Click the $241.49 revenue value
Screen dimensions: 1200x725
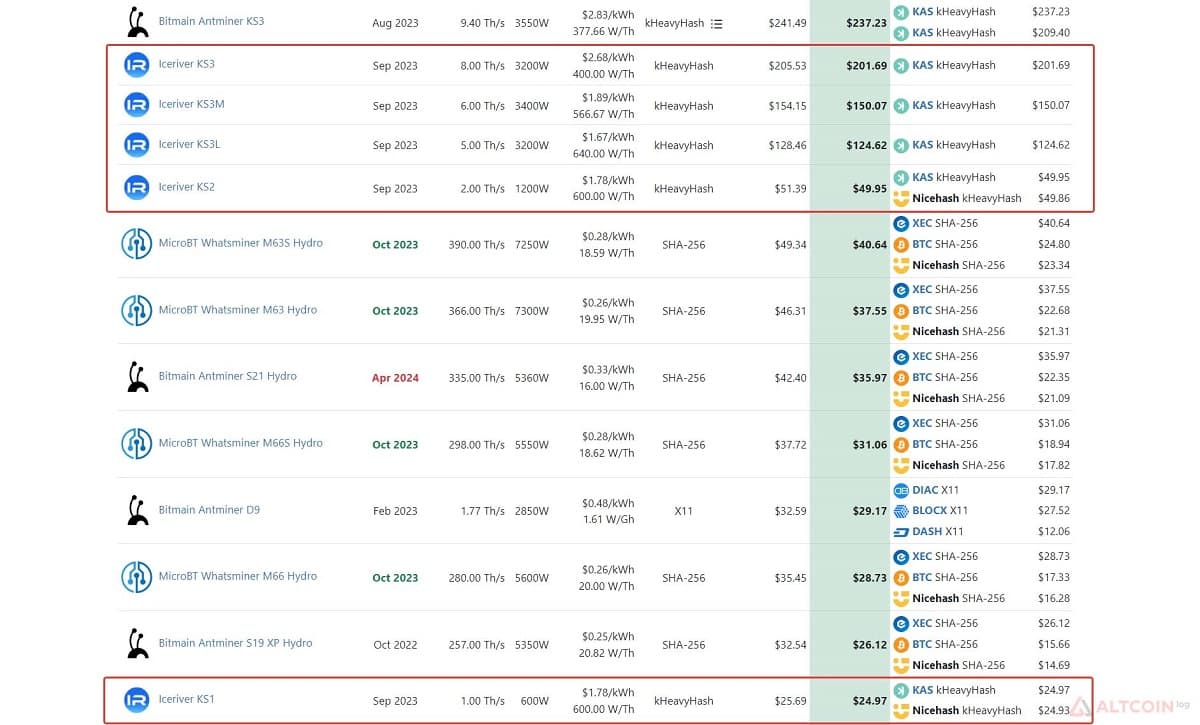[x=787, y=23]
